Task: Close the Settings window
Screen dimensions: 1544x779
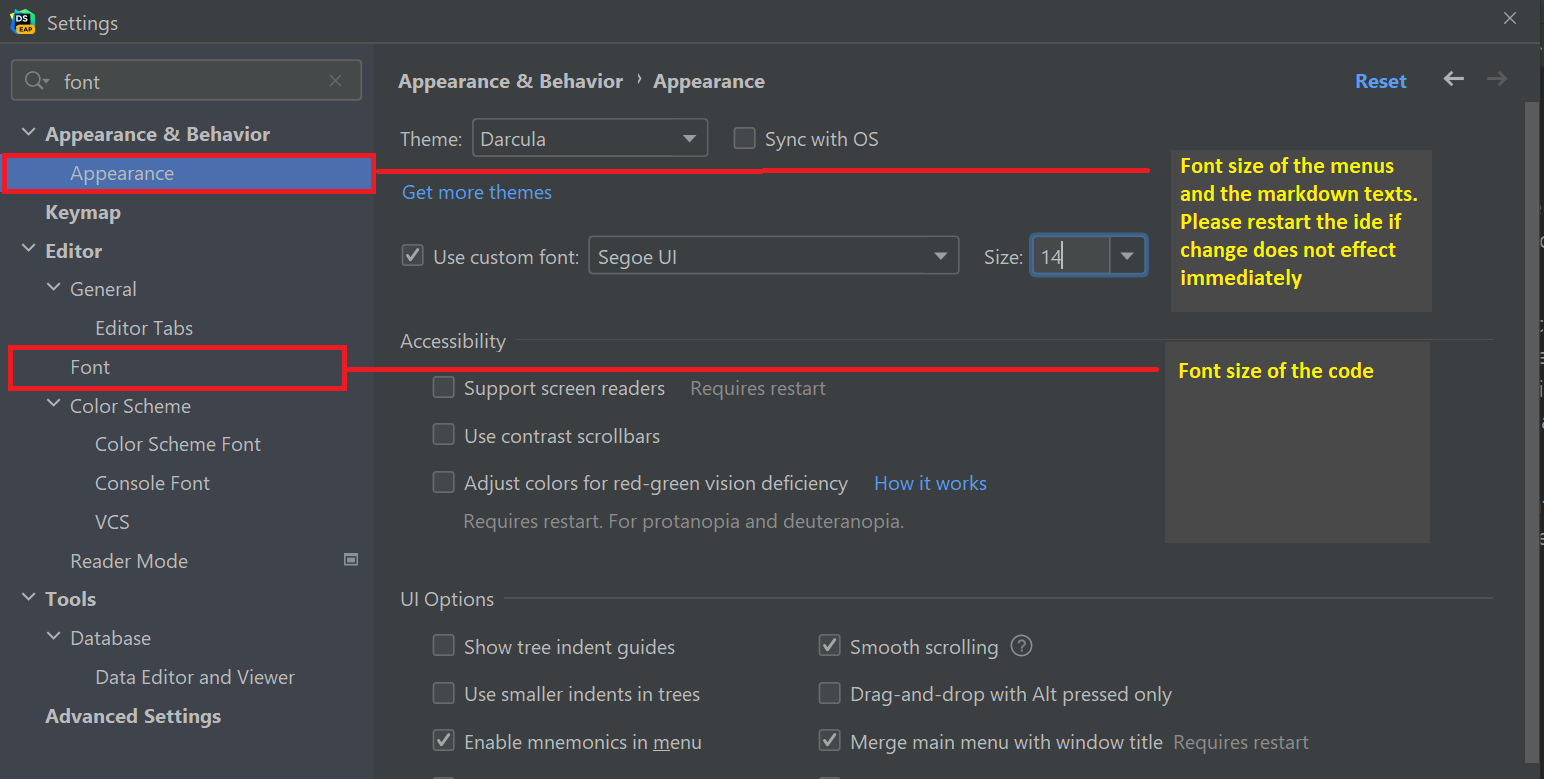Action: click(x=1510, y=18)
